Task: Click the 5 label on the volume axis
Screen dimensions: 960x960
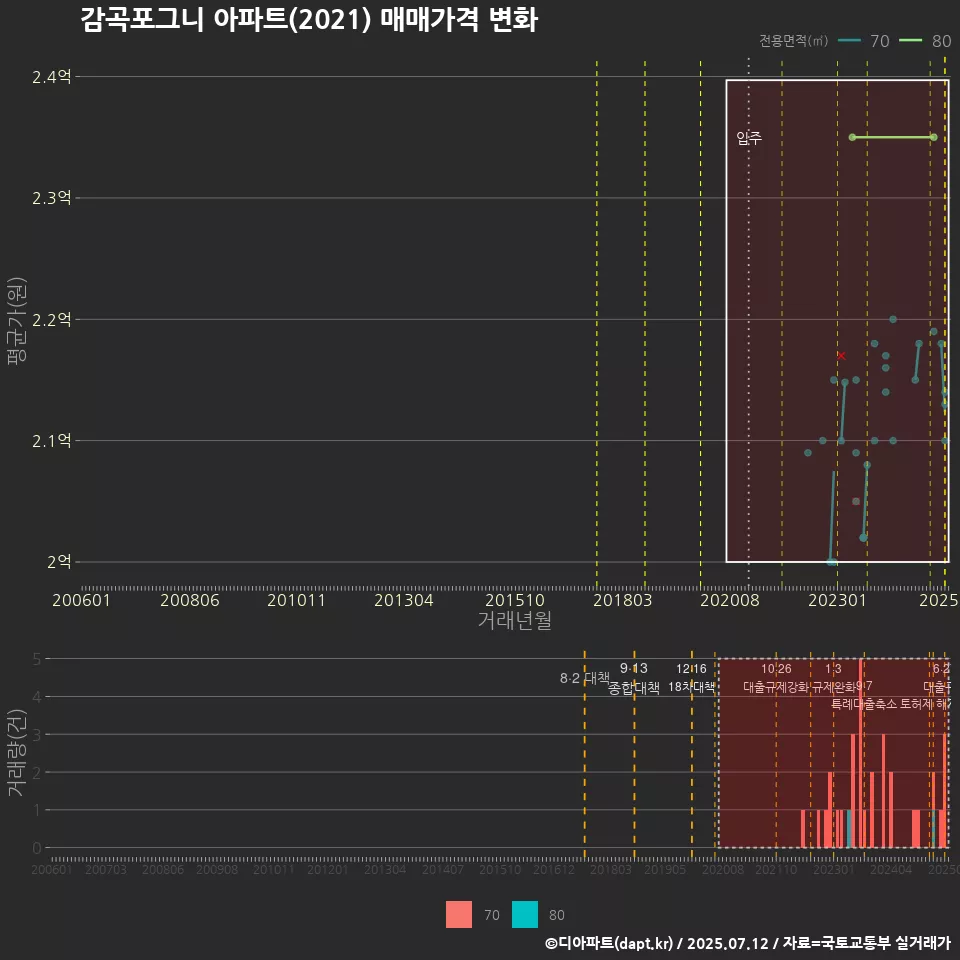Action: 37,659
